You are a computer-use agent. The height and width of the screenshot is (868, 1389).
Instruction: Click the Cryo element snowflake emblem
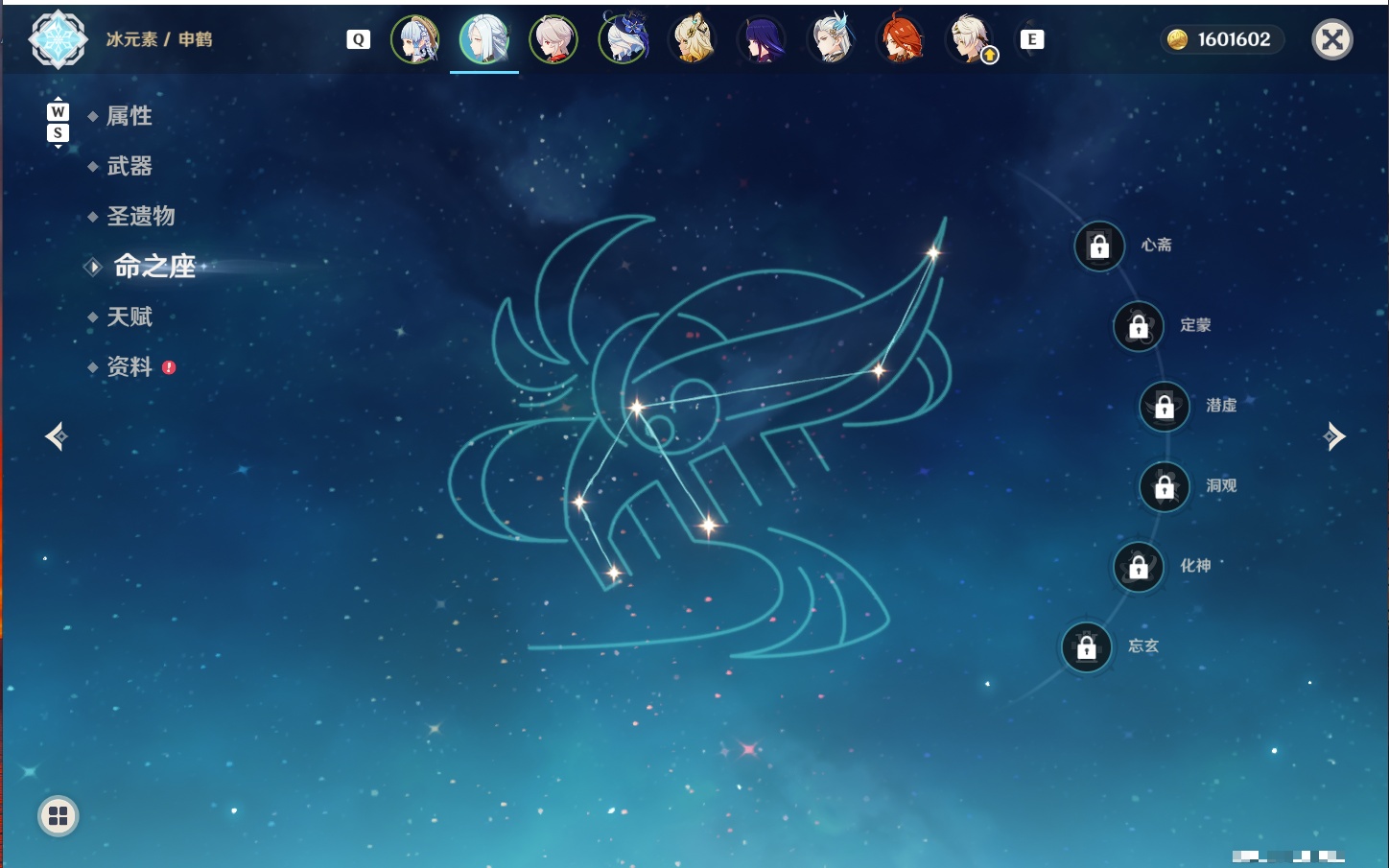tap(59, 39)
